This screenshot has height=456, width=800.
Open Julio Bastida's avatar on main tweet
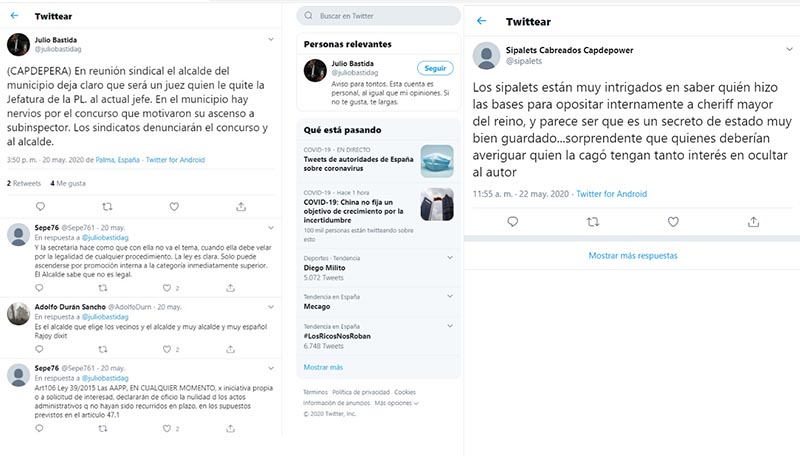click(18, 44)
